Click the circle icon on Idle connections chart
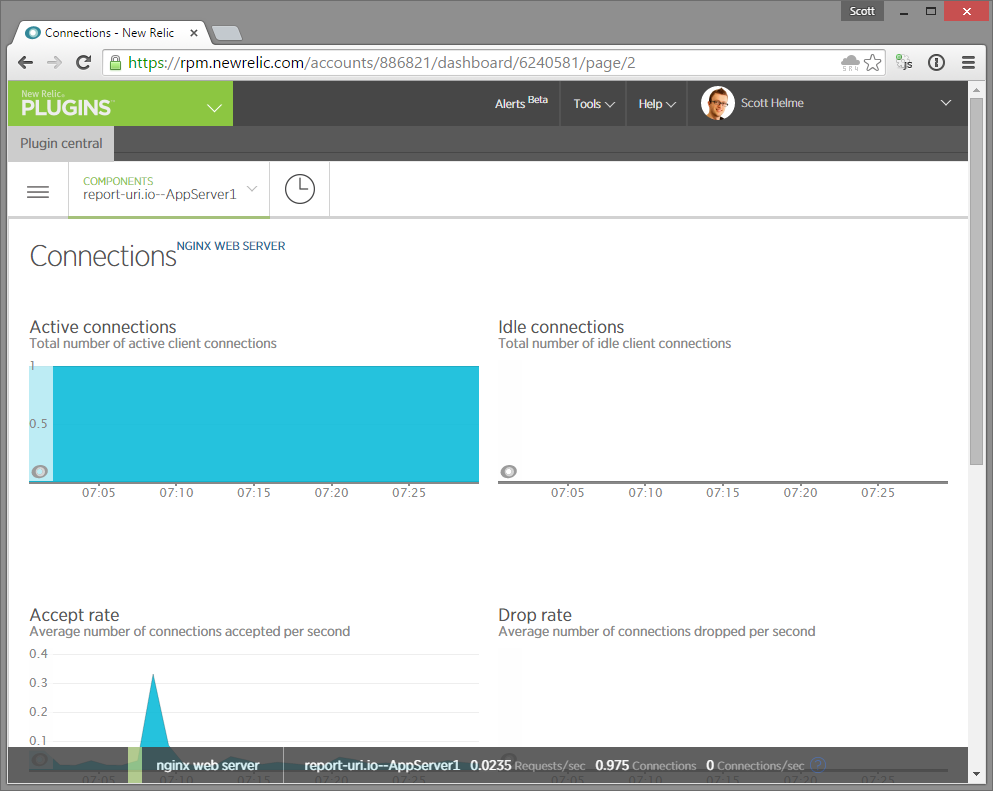Image resolution: width=993 pixels, height=791 pixels. coord(508,470)
